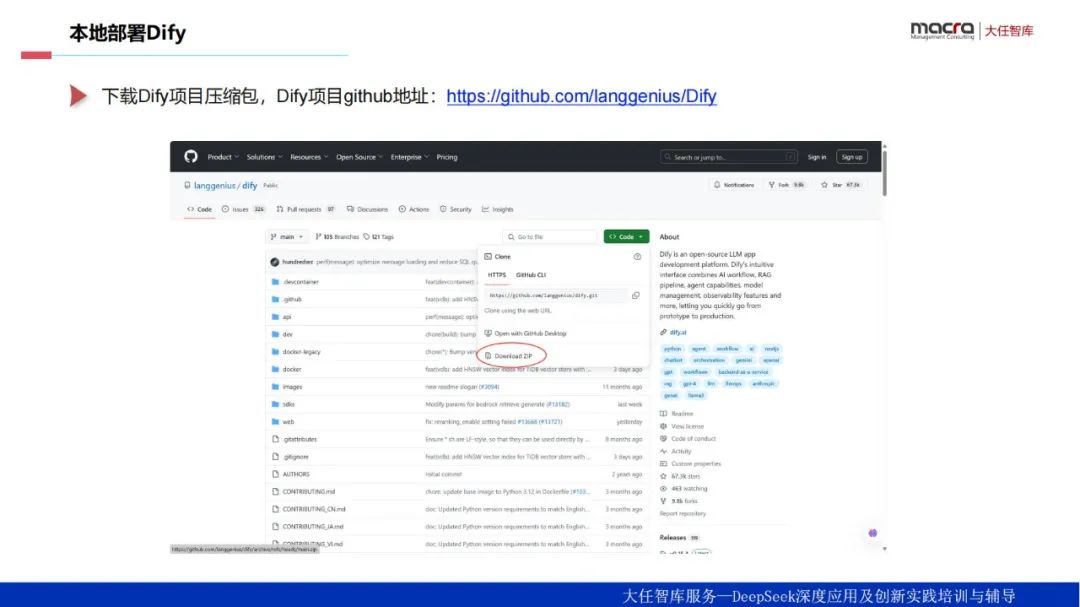Focus the Search or jump to field
The width and height of the screenshot is (1080, 607).
(729, 157)
